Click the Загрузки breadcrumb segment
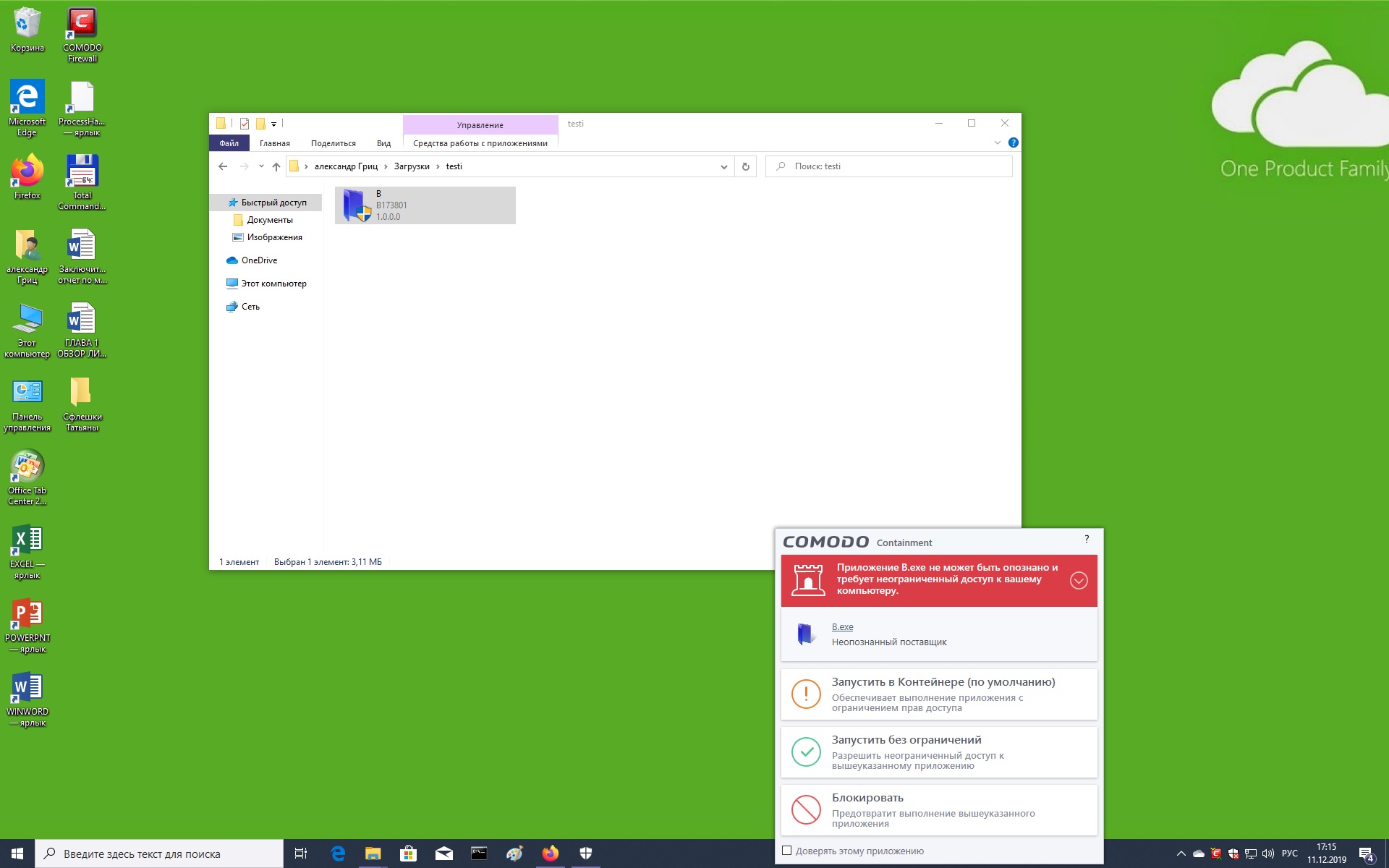 pos(411,166)
